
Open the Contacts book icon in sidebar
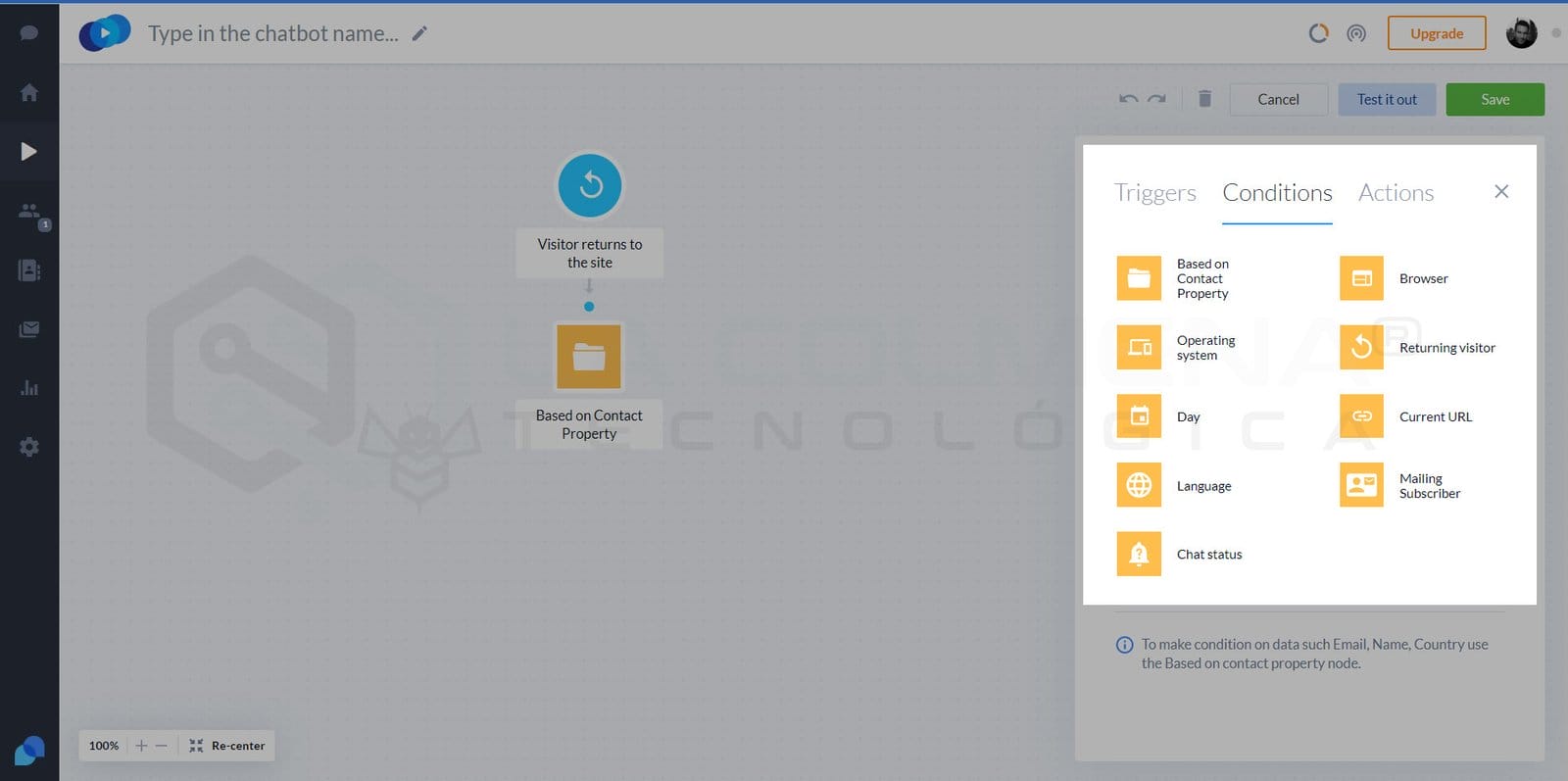coord(29,270)
